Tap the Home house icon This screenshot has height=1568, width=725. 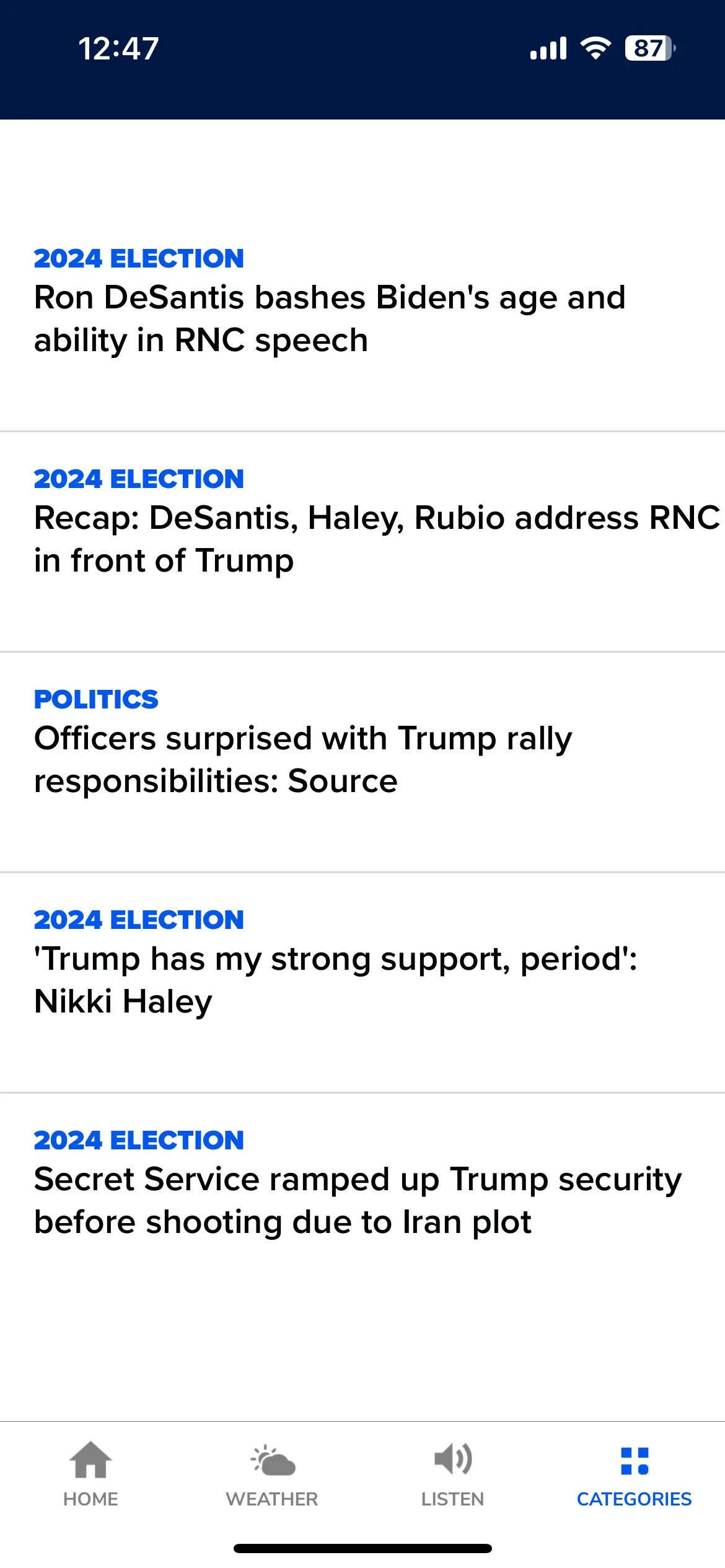90,1459
